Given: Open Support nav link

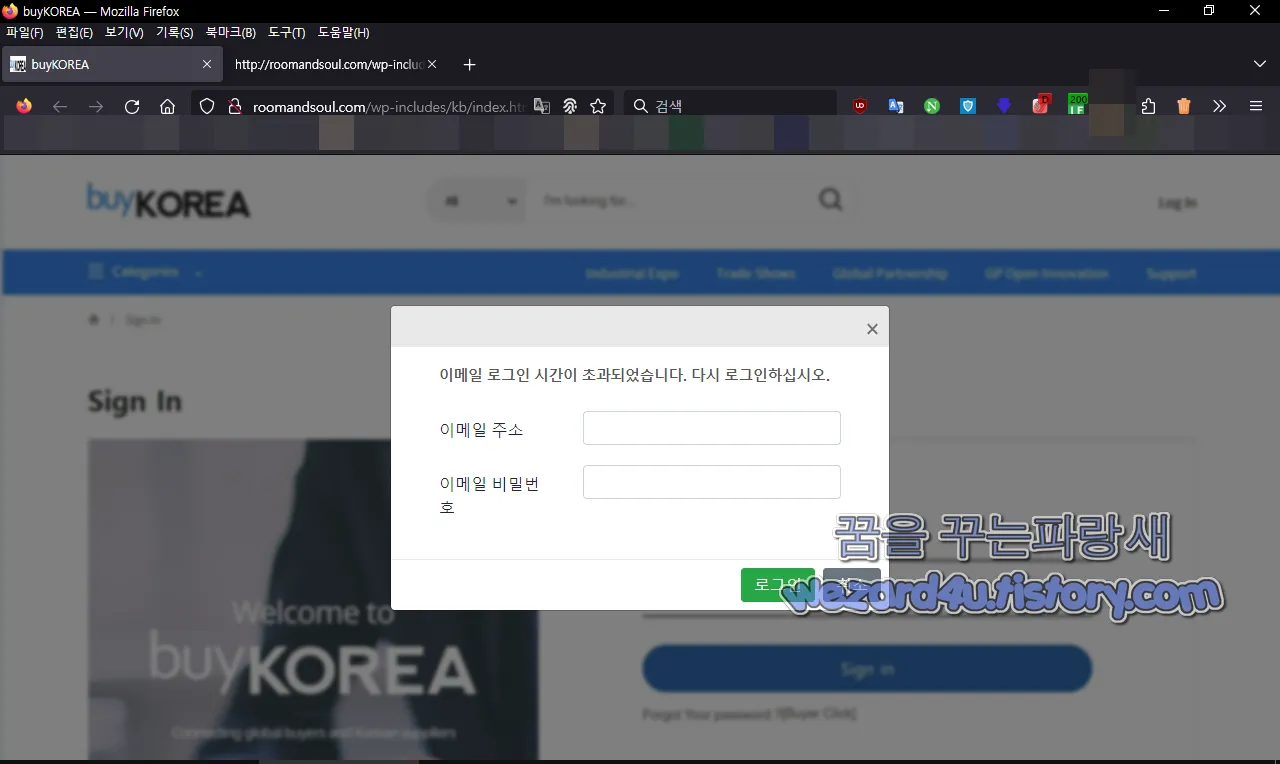Looking at the screenshot, I should coord(1171,274).
